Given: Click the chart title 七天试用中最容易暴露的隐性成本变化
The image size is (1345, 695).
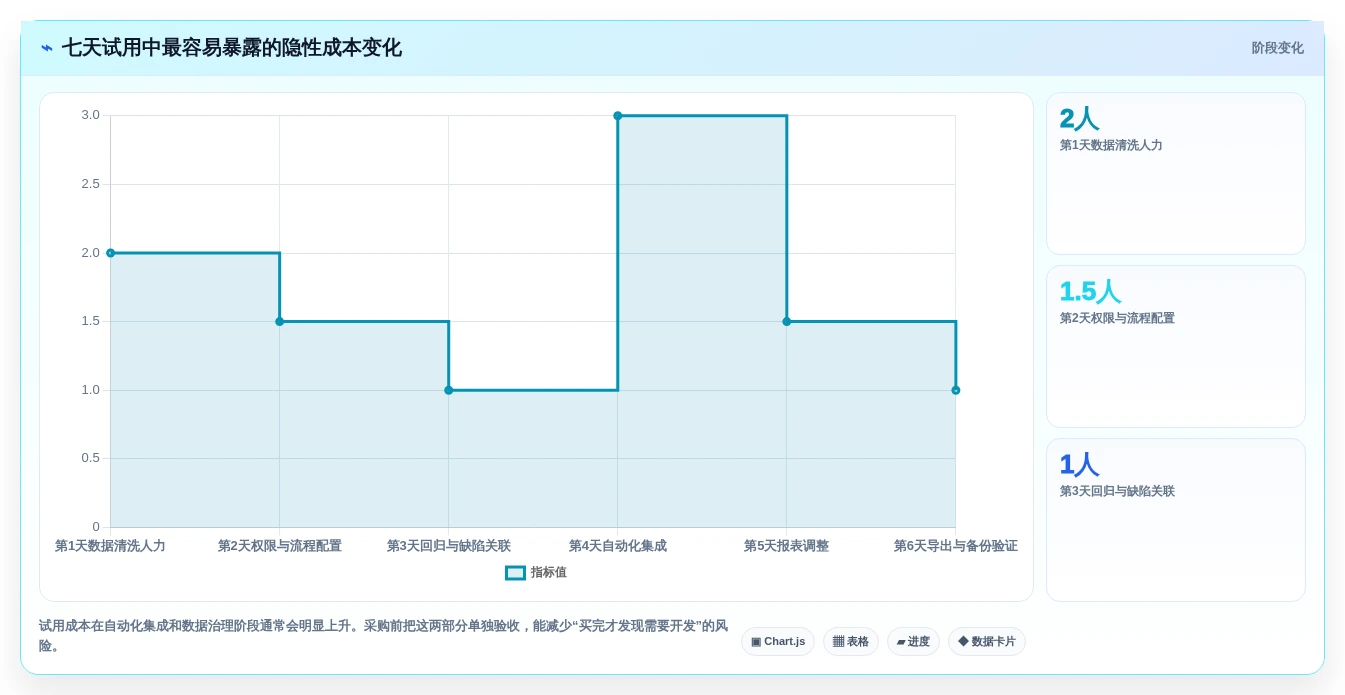Looking at the screenshot, I should coord(232,48).
